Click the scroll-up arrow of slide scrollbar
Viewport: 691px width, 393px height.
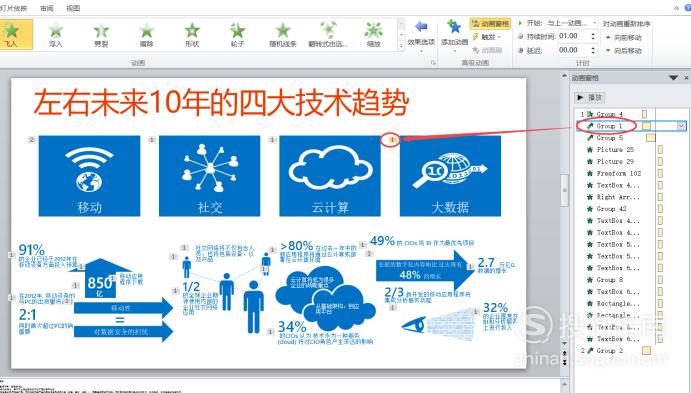565,77
